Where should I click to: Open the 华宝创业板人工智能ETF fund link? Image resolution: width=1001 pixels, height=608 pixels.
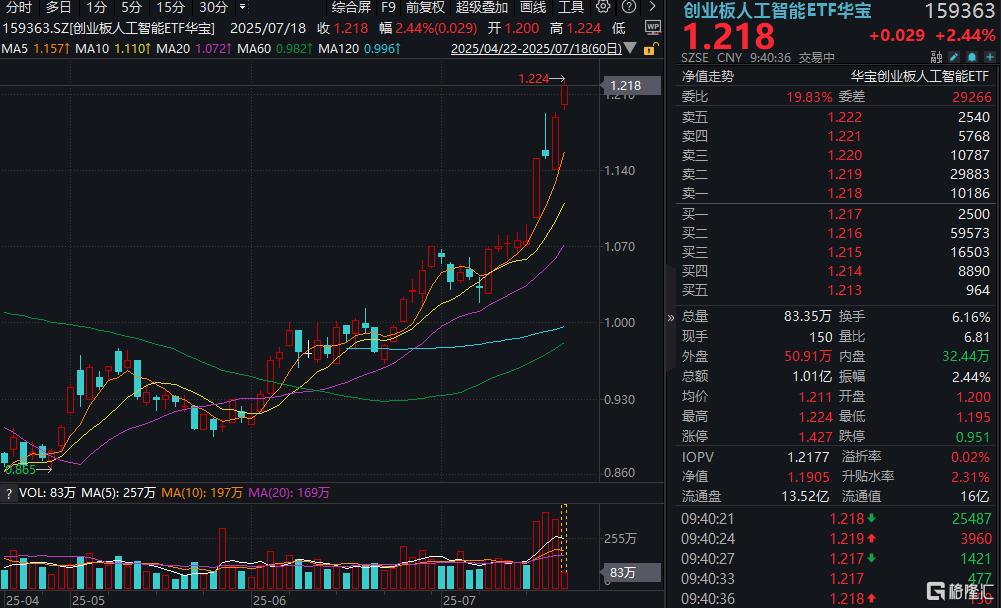tap(919, 77)
